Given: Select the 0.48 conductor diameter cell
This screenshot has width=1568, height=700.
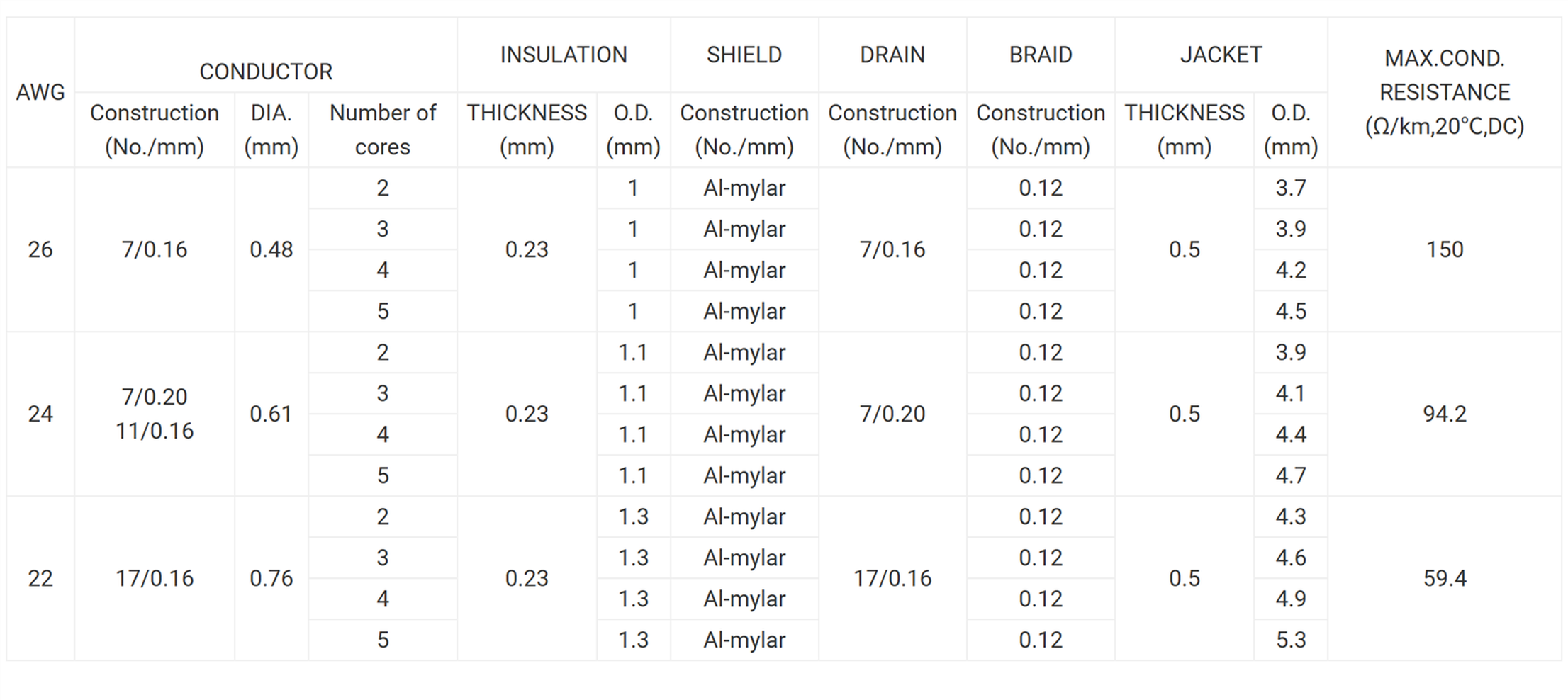Looking at the screenshot, I should pos(271,249).
